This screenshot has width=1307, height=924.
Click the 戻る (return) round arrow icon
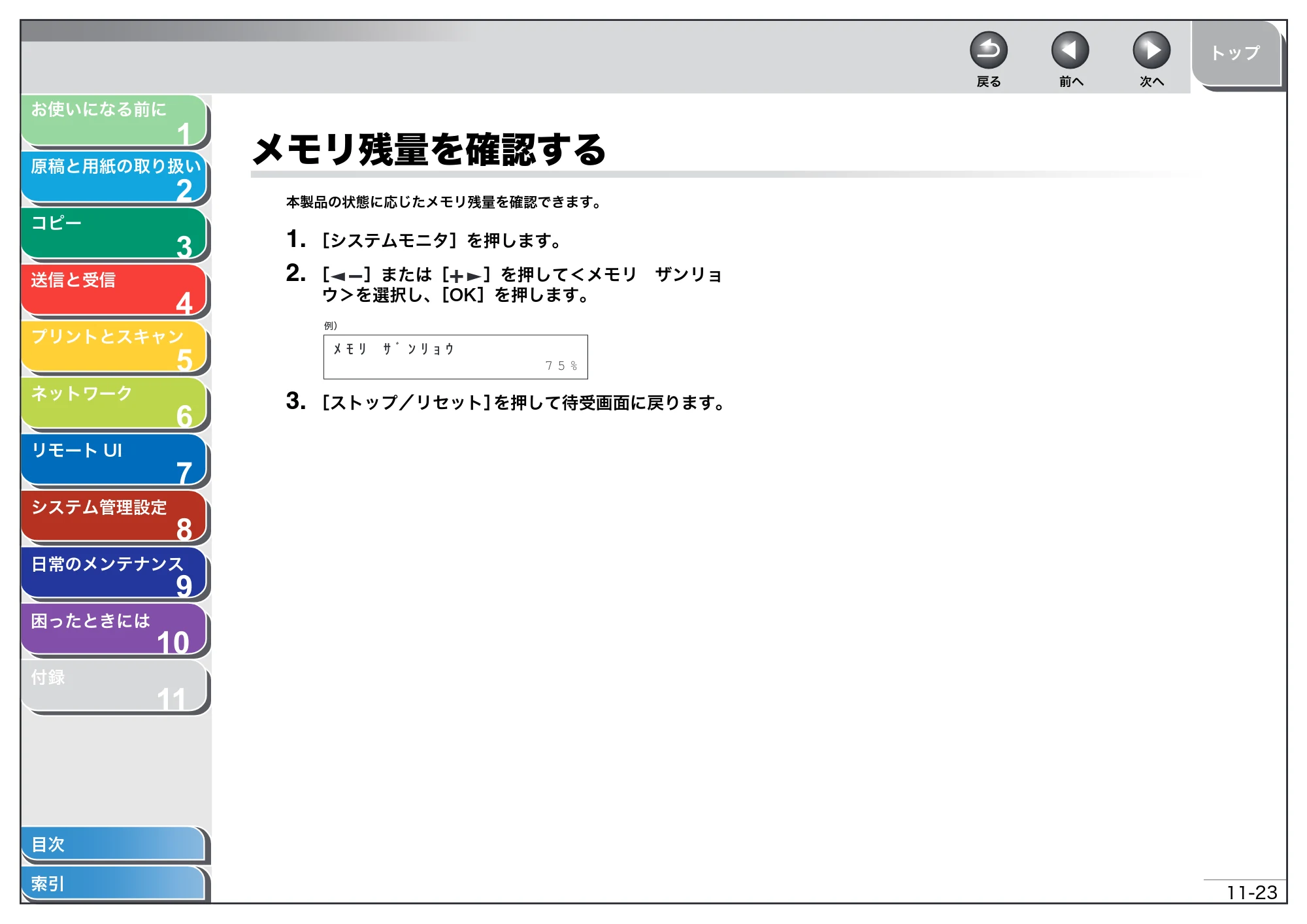coord(988,50)
